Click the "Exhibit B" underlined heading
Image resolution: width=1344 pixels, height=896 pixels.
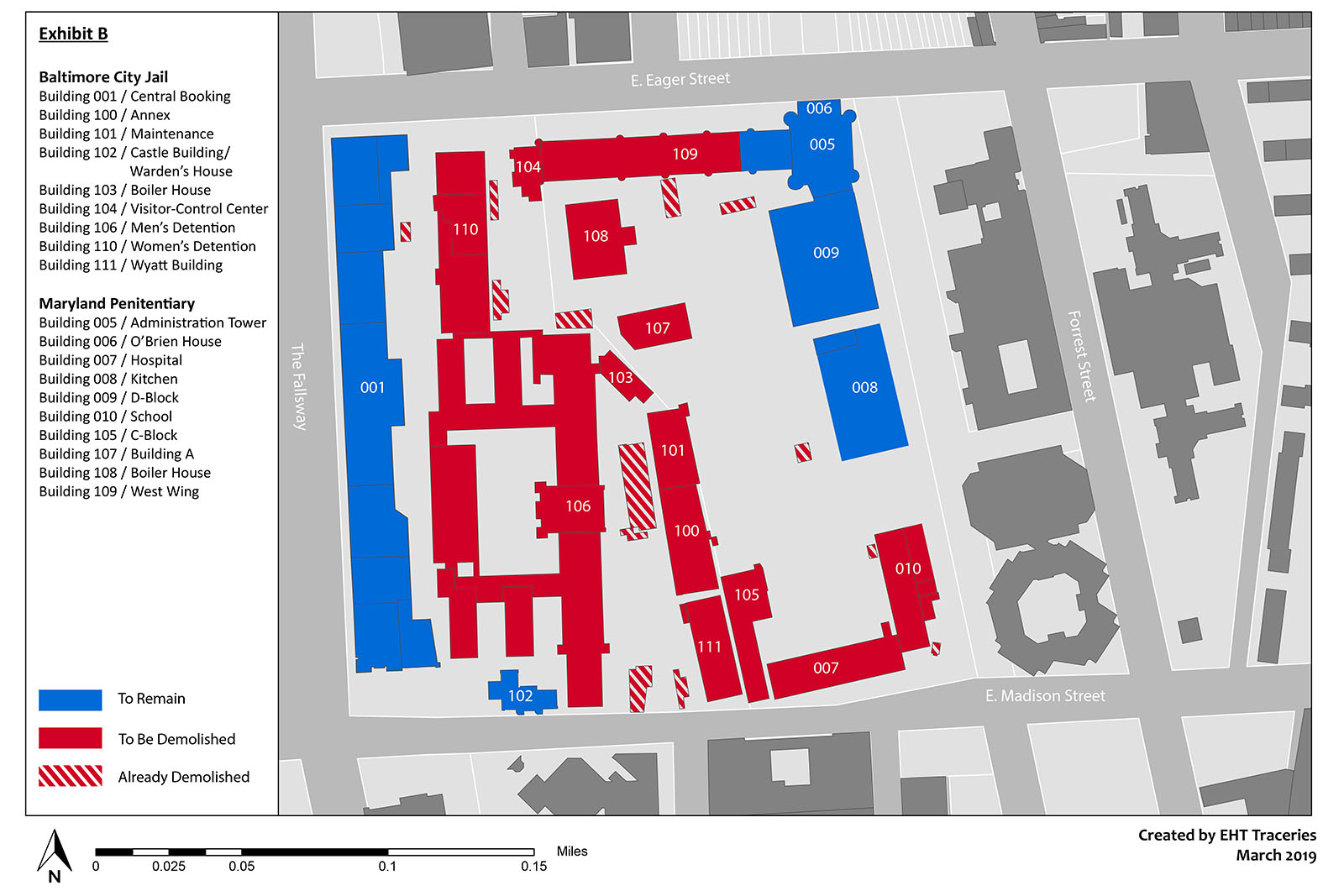tap(73, 34)
